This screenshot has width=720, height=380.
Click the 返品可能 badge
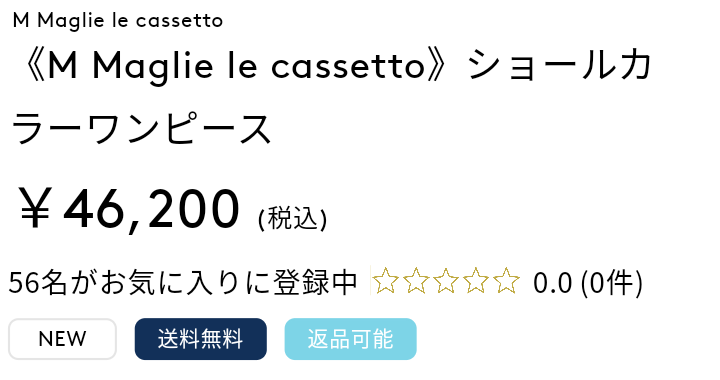350,339
